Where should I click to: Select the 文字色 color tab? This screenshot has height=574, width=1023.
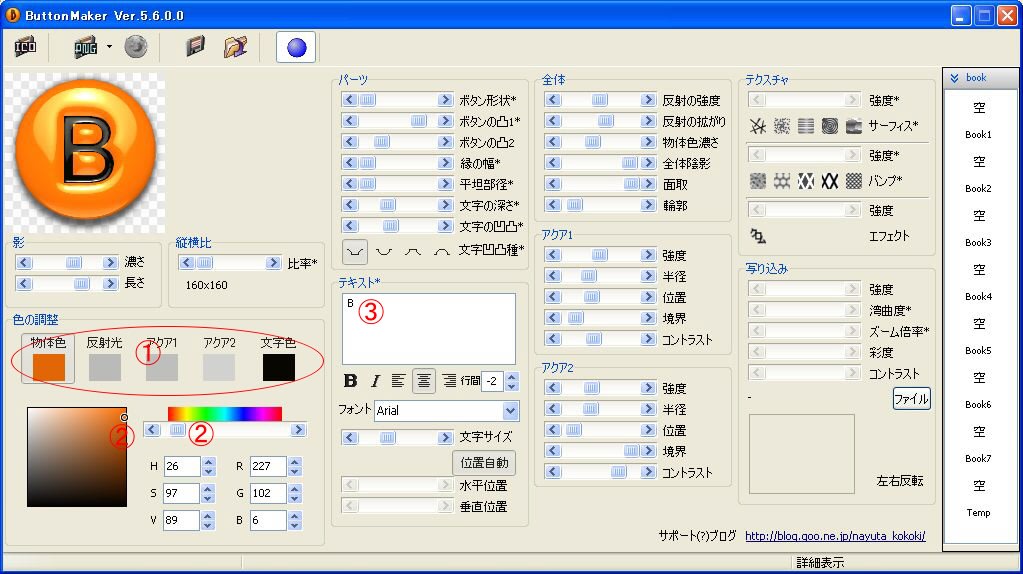click(278, 360)
